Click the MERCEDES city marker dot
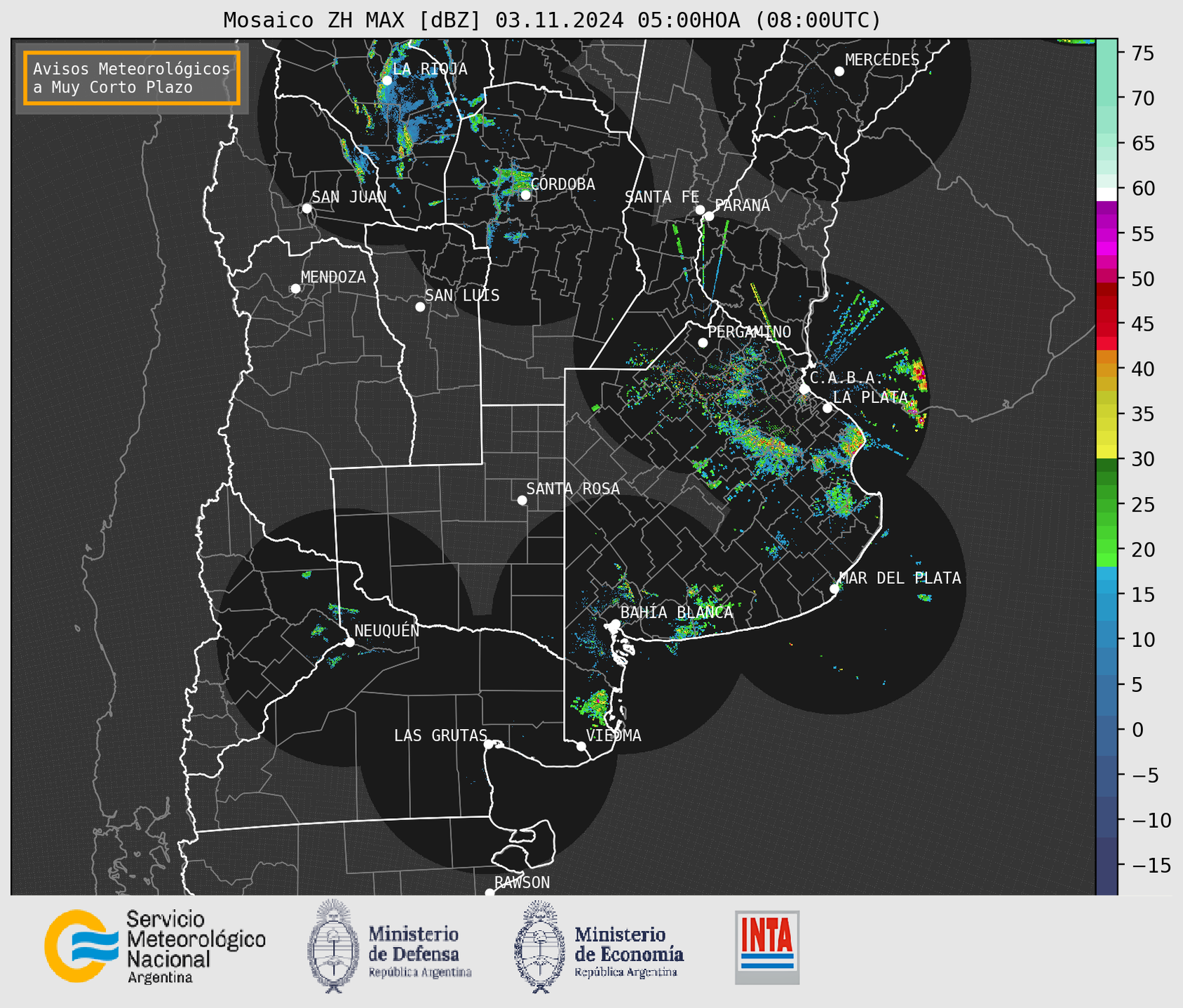This screenshot has height=1008, width=1183. coord(839,71)
